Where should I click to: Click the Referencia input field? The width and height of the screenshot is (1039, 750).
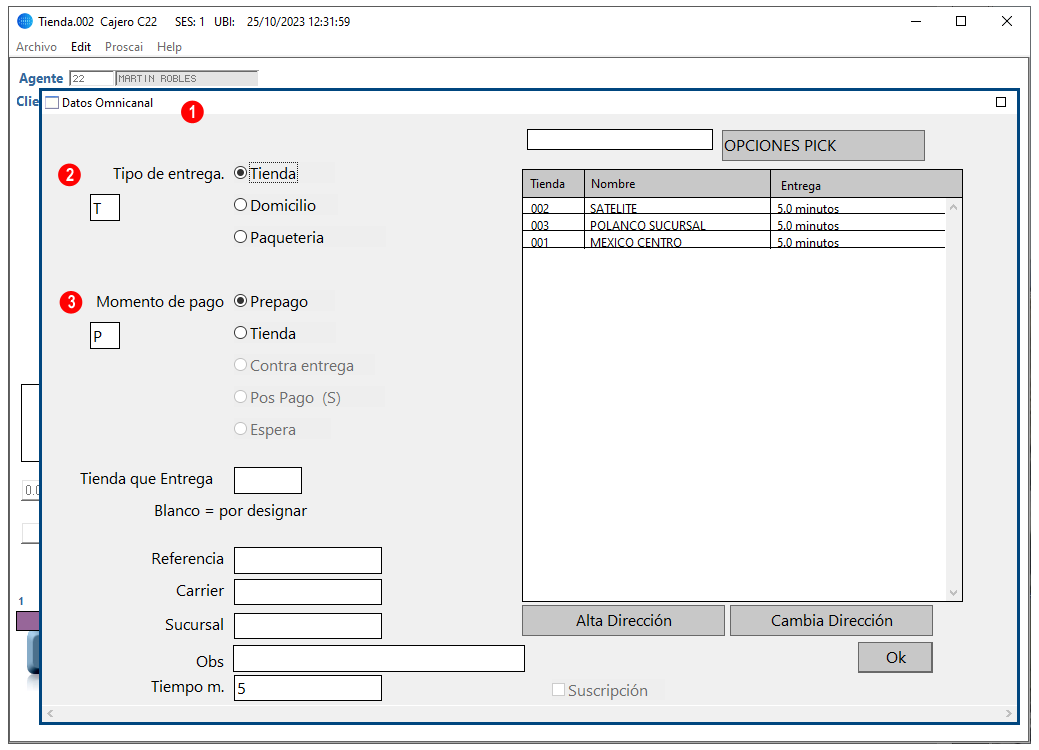click(x=308, y=561)
